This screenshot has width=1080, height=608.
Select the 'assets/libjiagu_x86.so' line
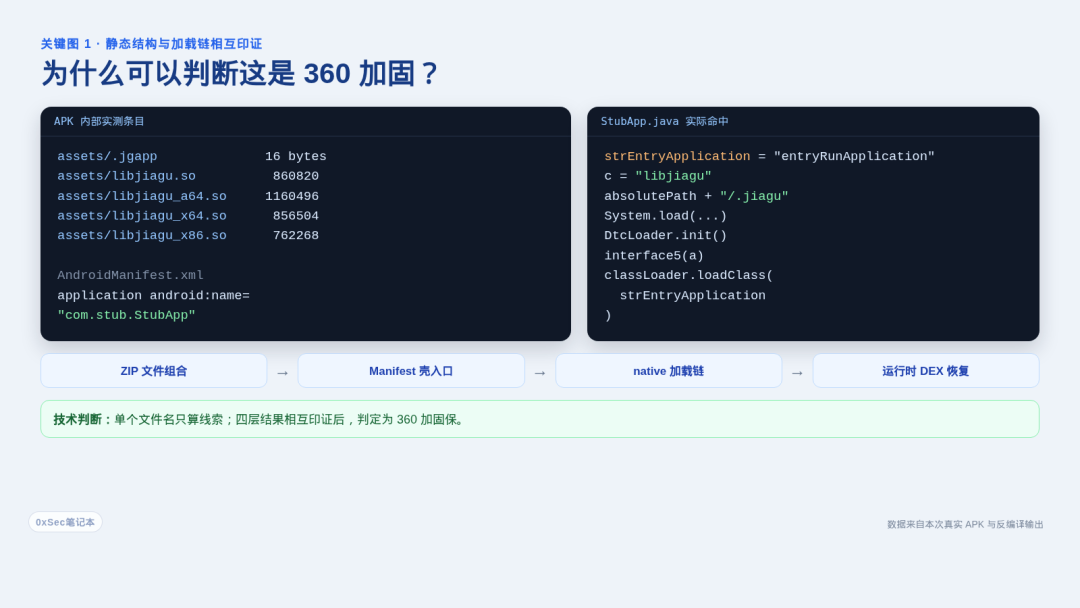coord(142,235)
